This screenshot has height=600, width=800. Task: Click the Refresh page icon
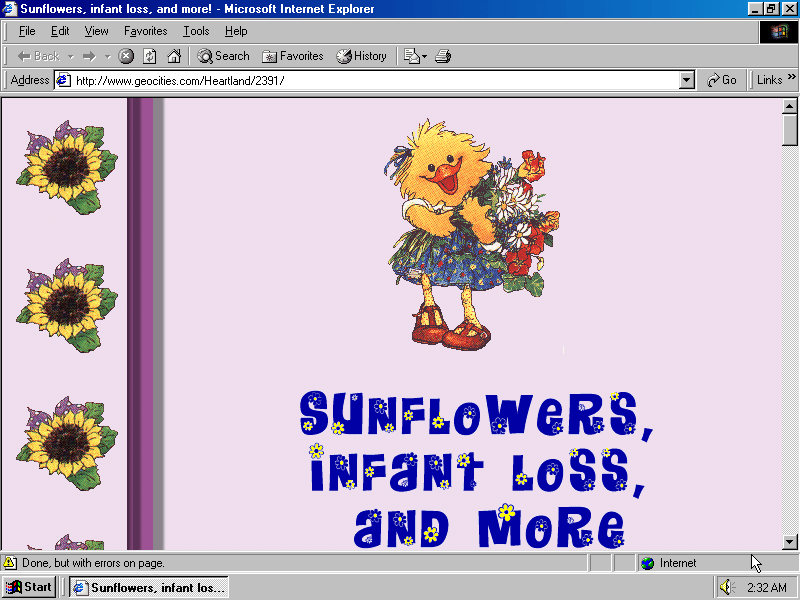[x=150, y=56]
